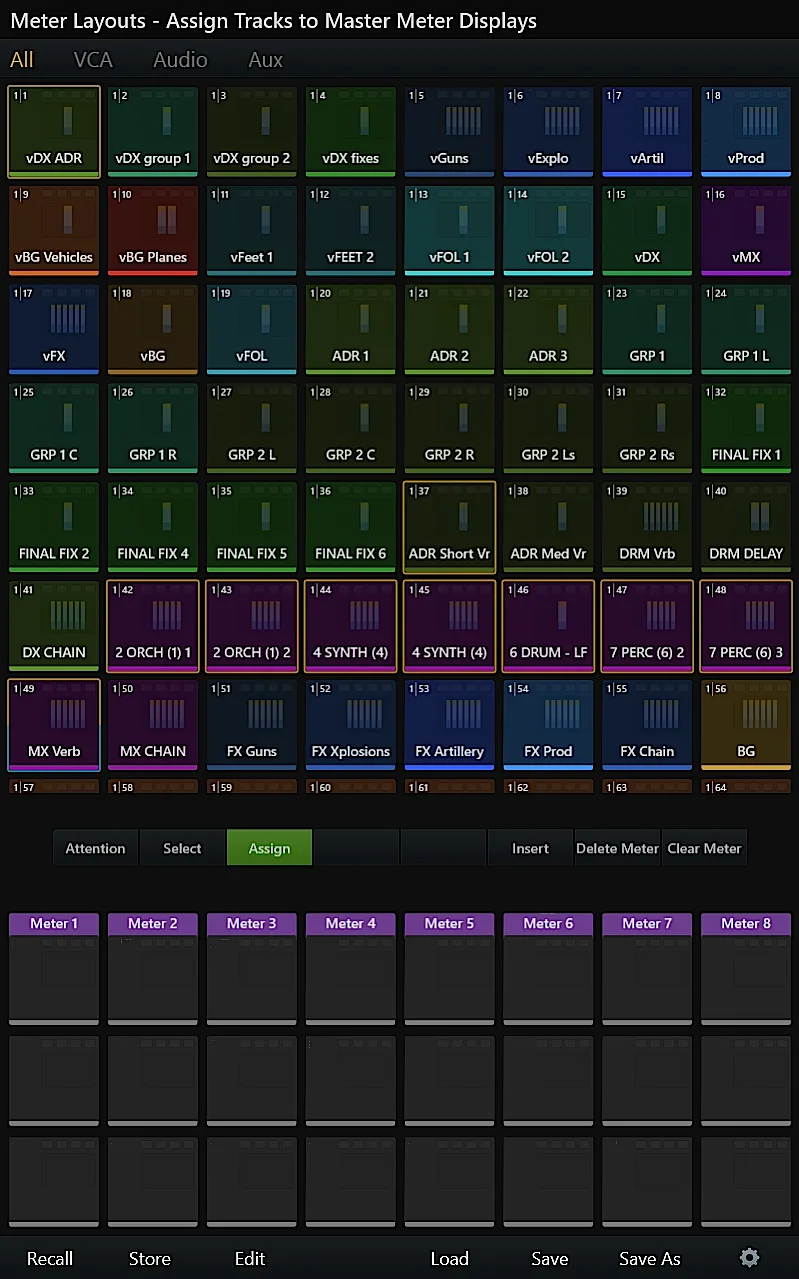The width and height of the screenshot is (799, 1279).
Task: Select the vBG Vehicles tile
Action: pyautogui.click(x=54, y=231)
